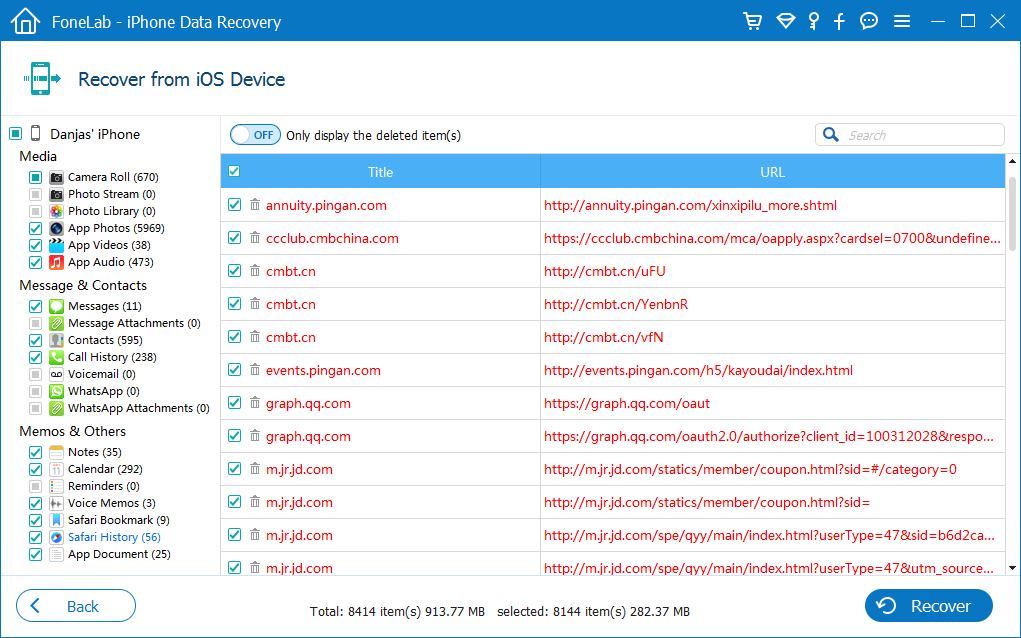Uncheck the App Photos checkbox
This screenshot has width=1021, height=638.
pyautogui.click(x=35, y=229)
